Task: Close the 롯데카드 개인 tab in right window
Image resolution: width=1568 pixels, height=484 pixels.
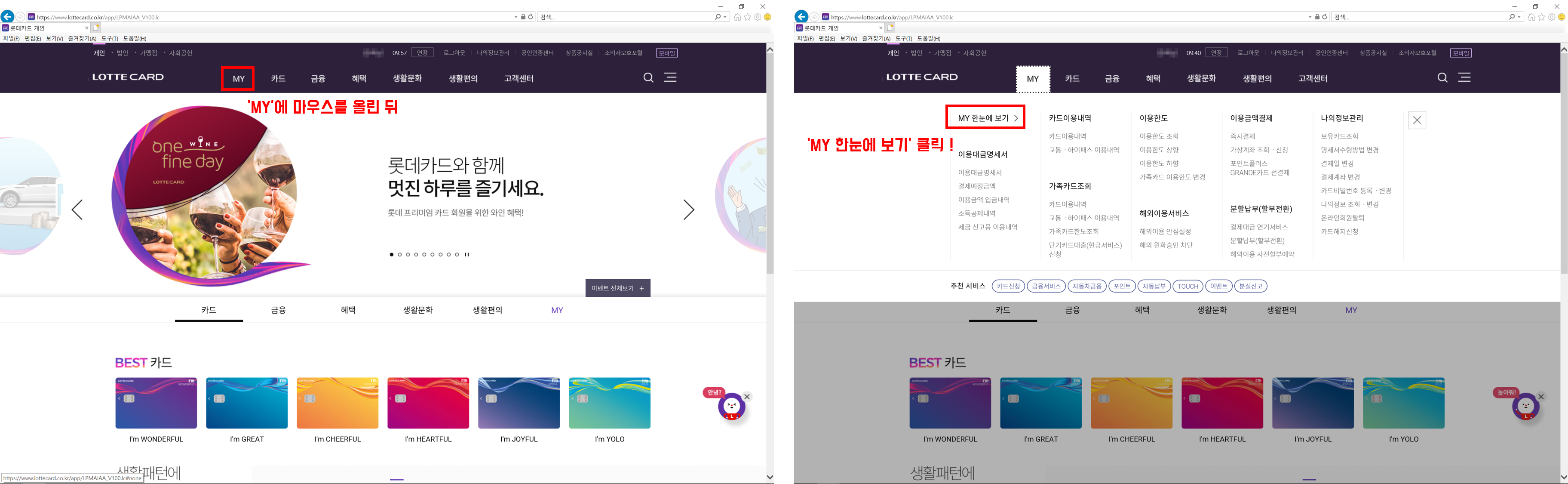Action: click(880, 28)
